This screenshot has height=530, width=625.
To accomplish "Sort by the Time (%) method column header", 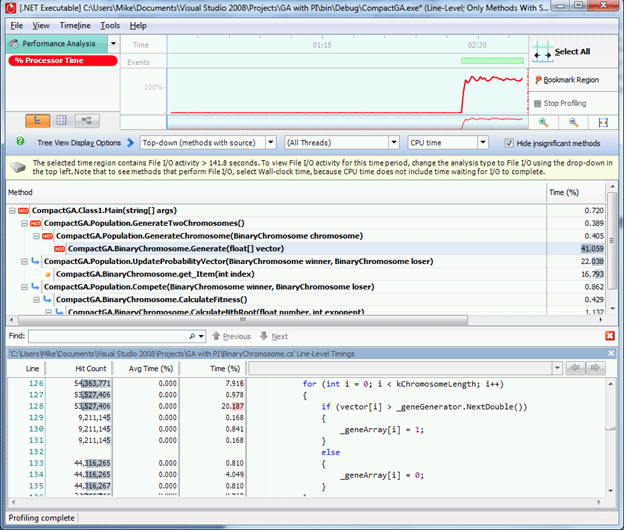I will point(576,192).
